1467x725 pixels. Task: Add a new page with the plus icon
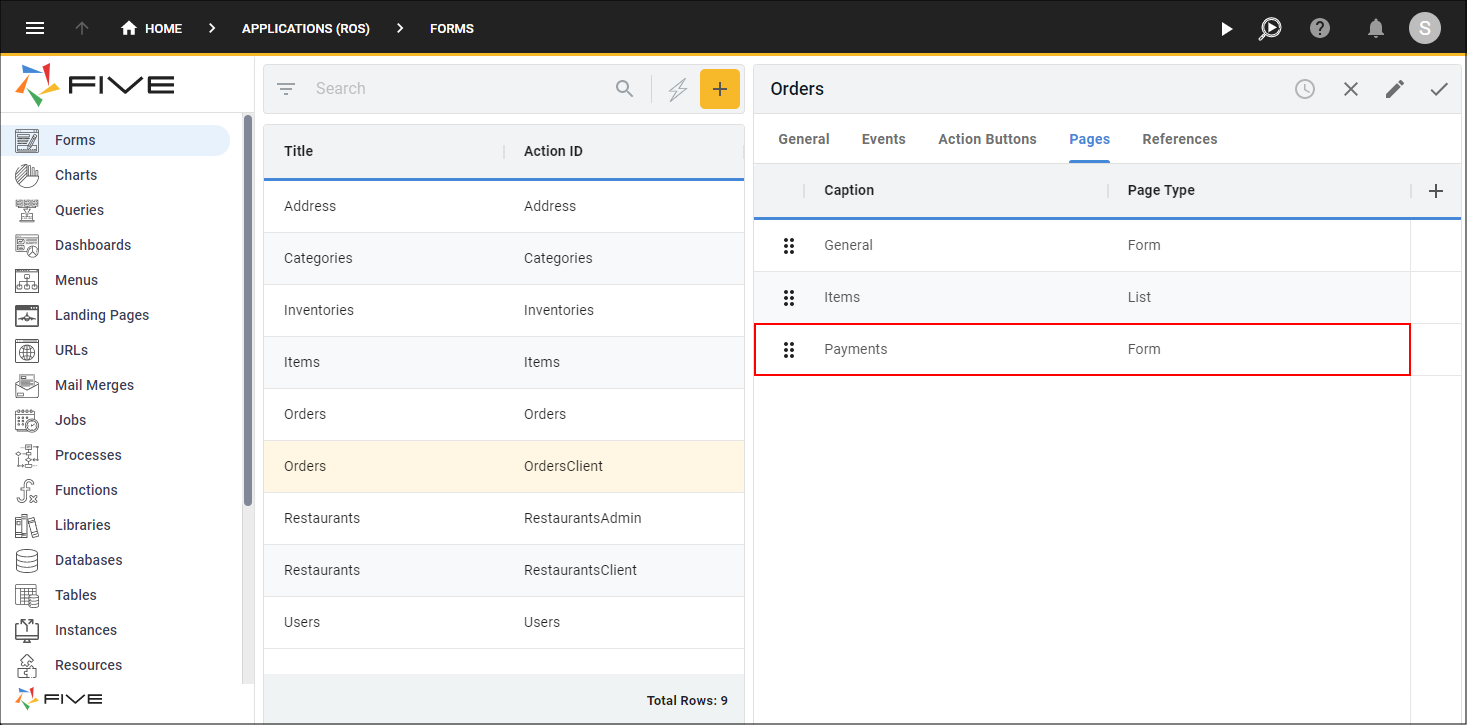[1436, 191]
